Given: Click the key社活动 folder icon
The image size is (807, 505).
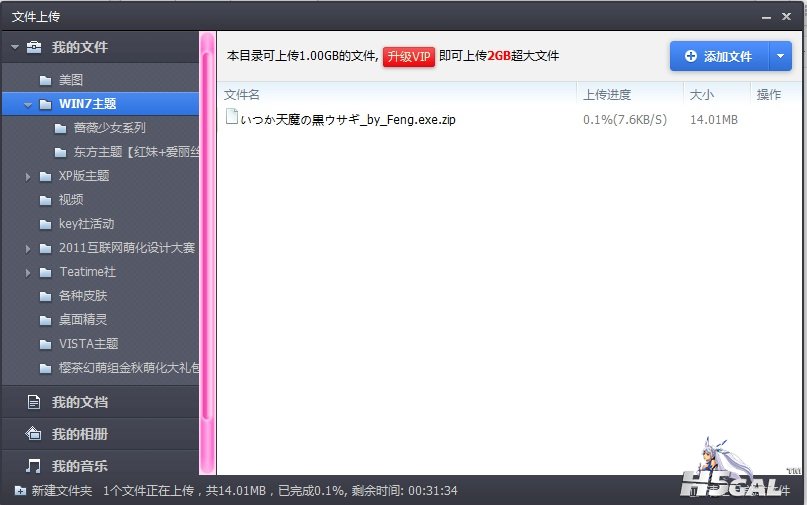Looking at the screenshot, I should point(45,224).
